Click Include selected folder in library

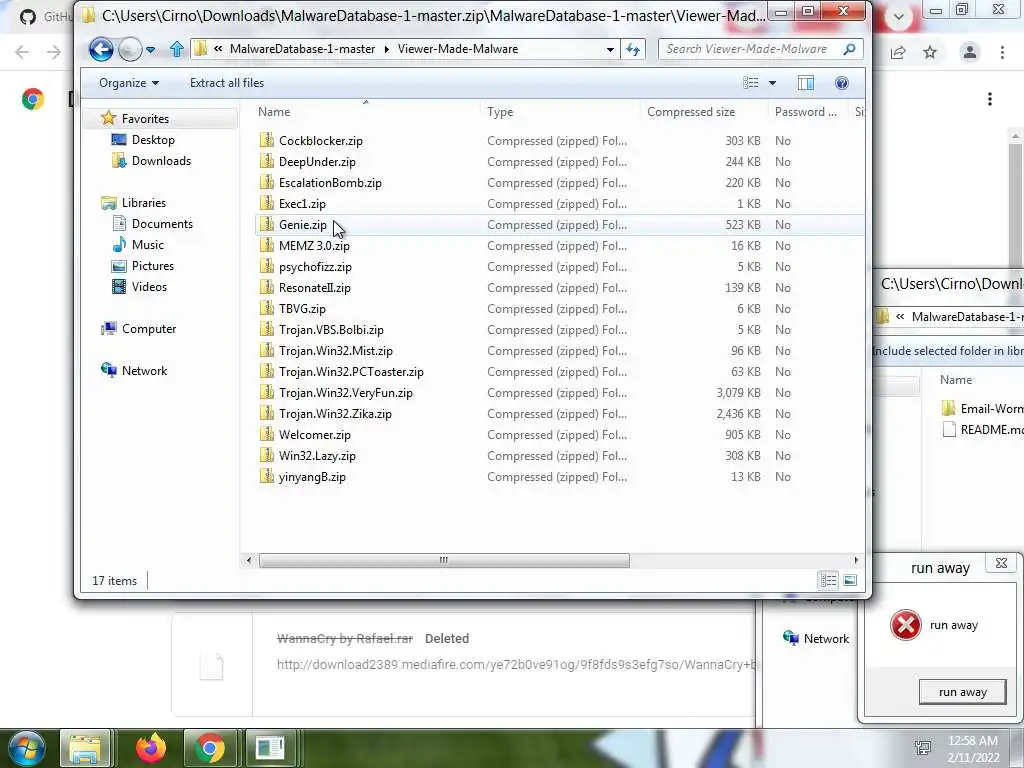948,351
